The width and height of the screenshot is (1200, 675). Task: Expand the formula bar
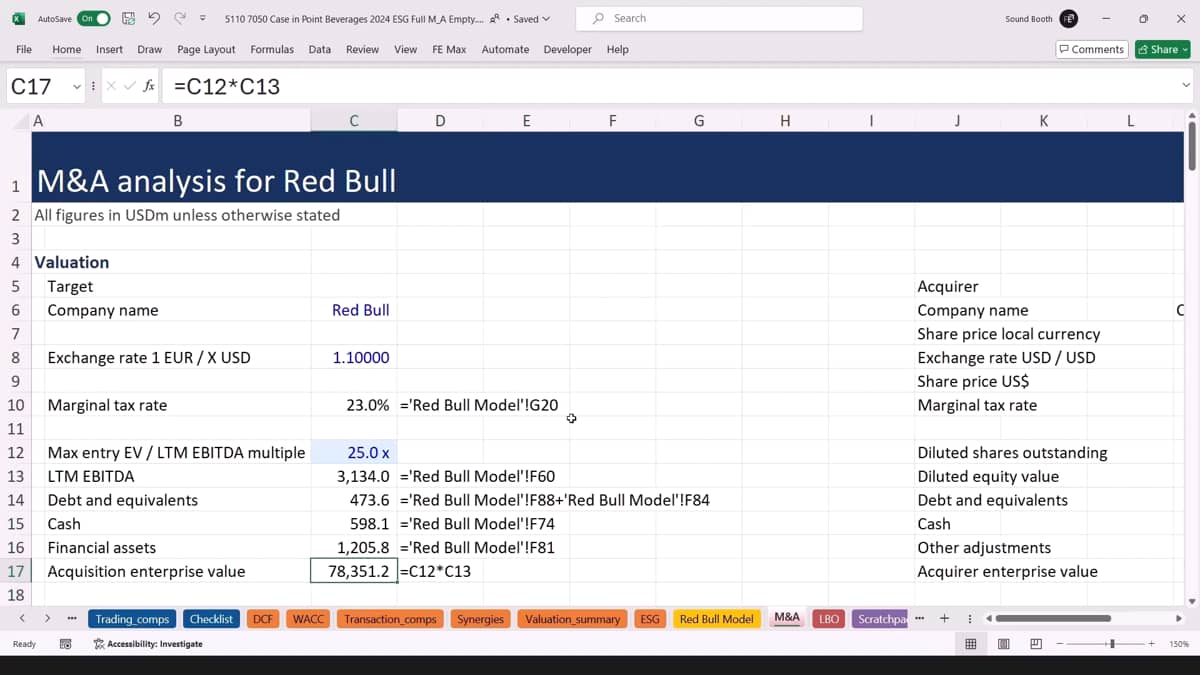(1186, 86)
